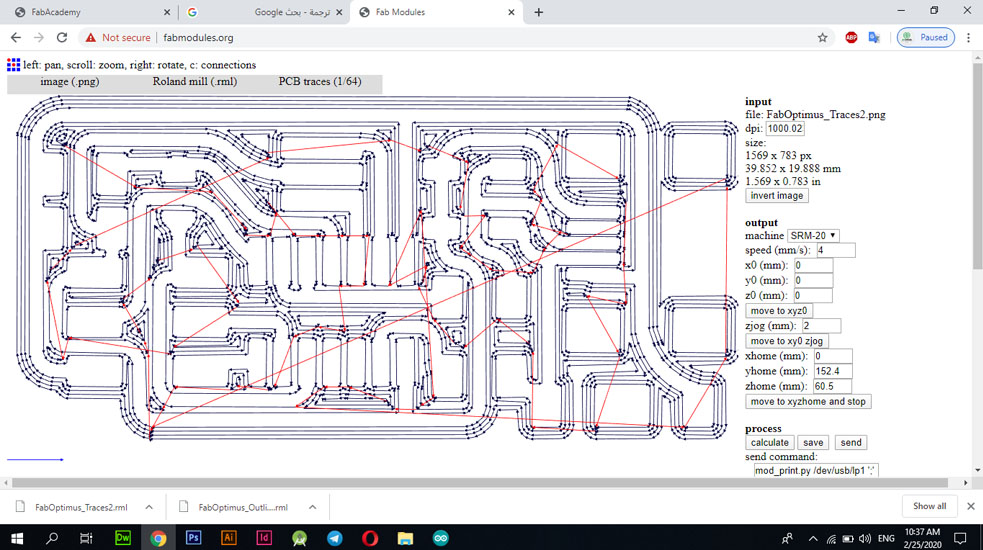Expand FabOptimus_Traces2.rml download options

click(x=149, y=507)
